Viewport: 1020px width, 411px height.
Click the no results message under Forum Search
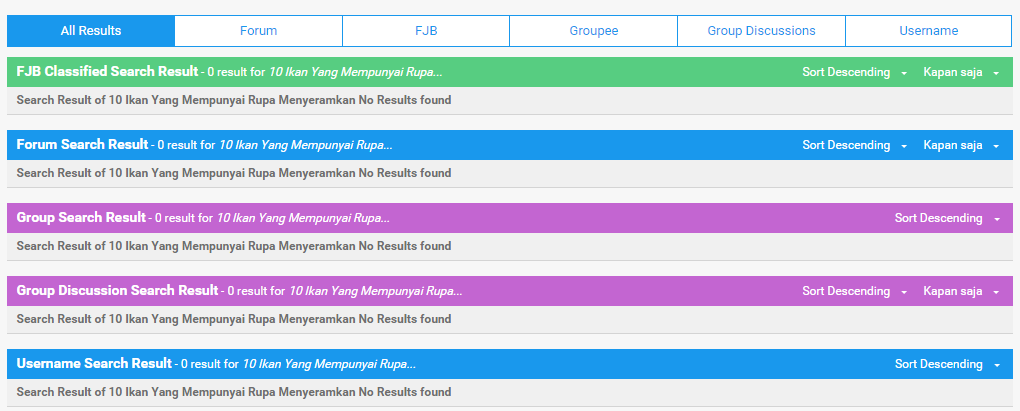[234, 173]
